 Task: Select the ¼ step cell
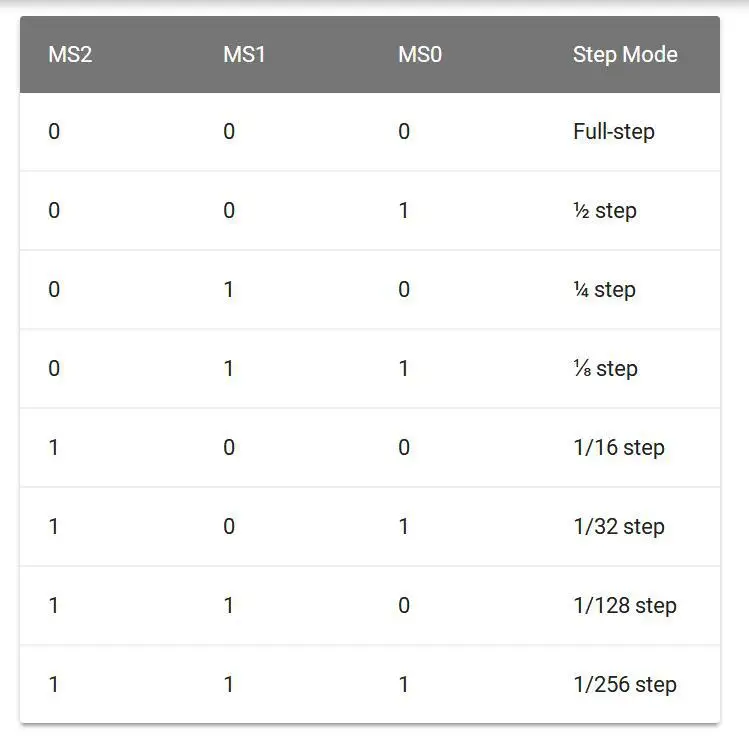tap(604, 290)
